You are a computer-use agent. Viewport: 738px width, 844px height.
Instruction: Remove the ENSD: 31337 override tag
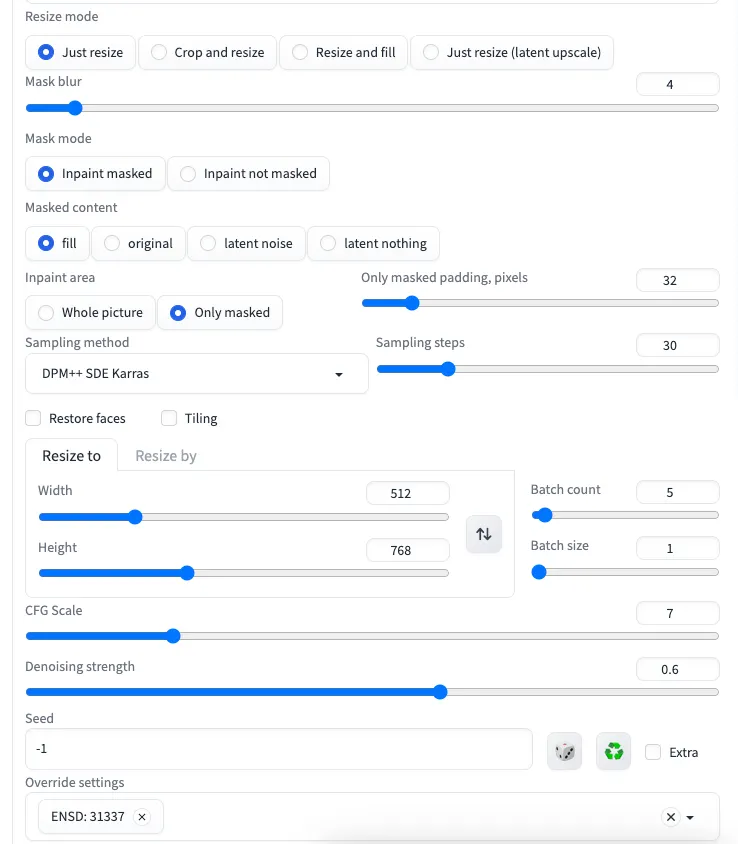(142, 817)
